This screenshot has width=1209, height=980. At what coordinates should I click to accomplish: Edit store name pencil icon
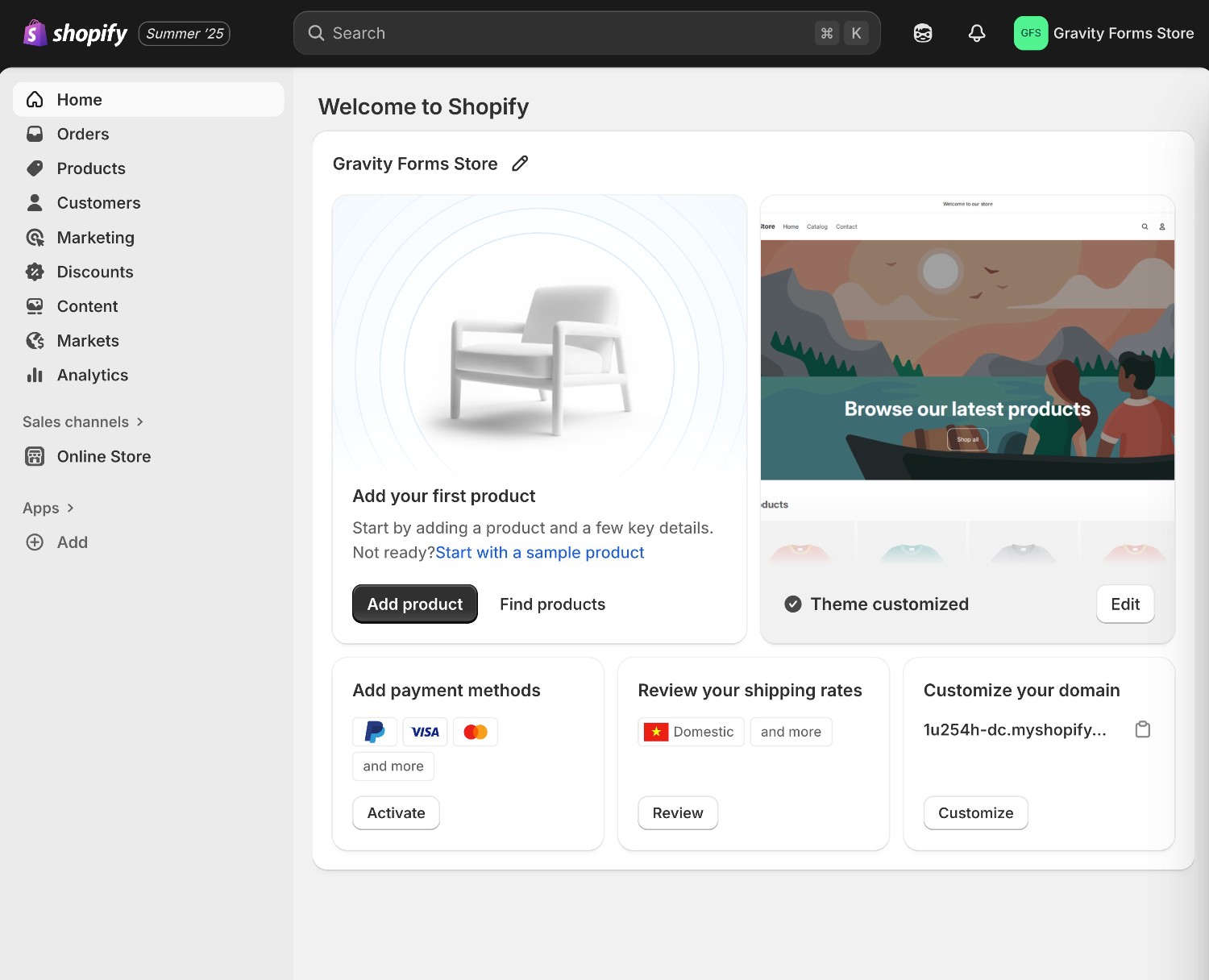[520, 164]
